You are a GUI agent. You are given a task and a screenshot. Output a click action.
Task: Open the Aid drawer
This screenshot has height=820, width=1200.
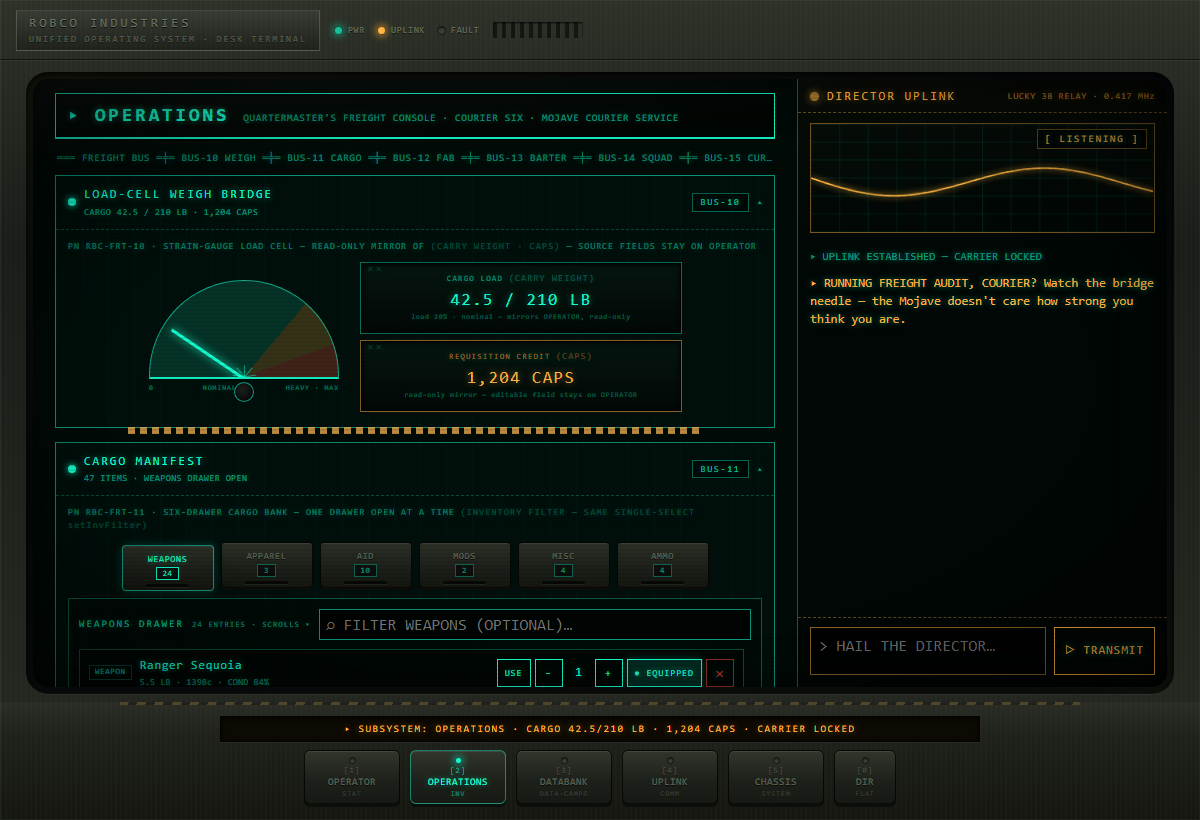click(x=365, y=565)
